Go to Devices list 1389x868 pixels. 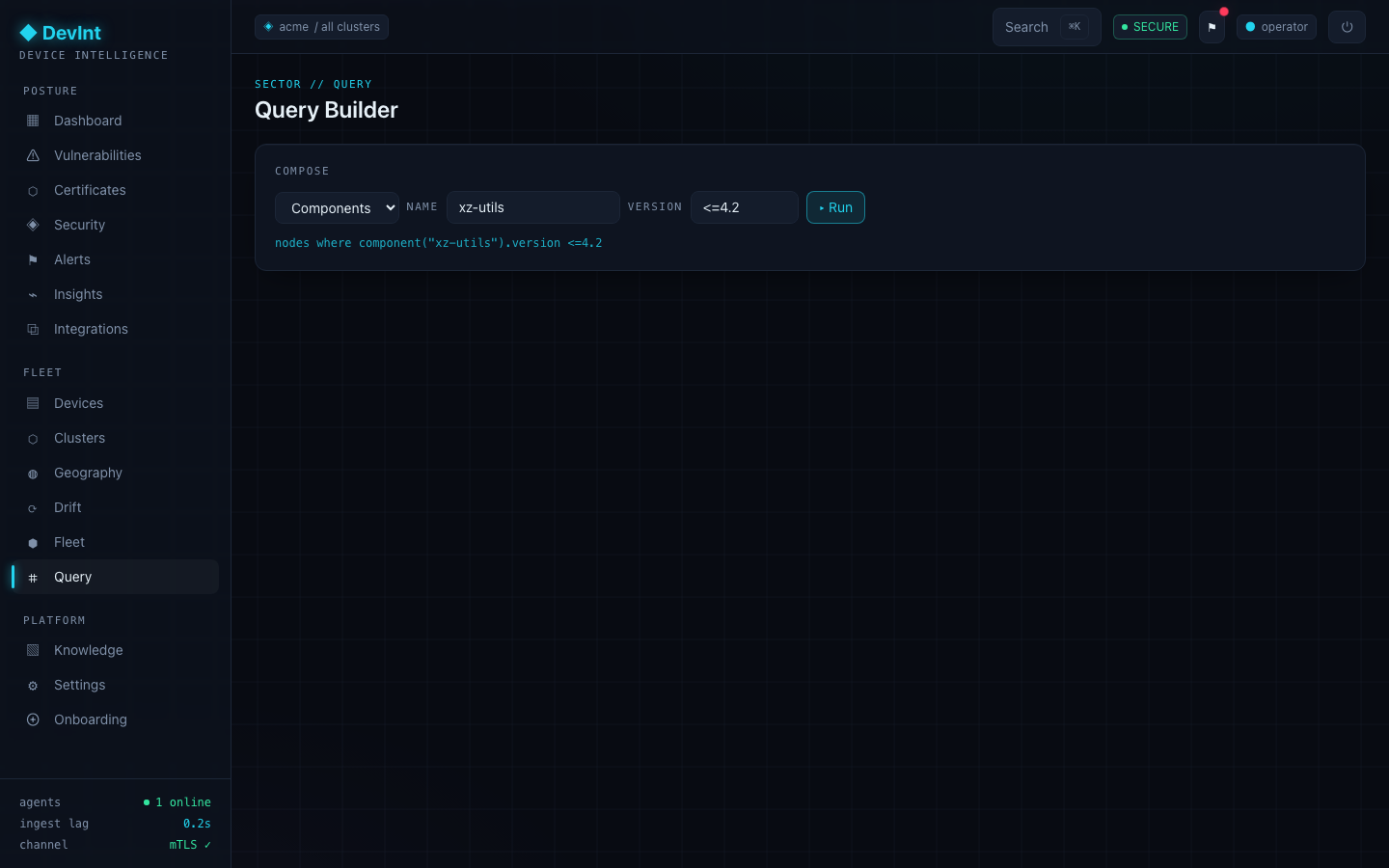point(115,403)
